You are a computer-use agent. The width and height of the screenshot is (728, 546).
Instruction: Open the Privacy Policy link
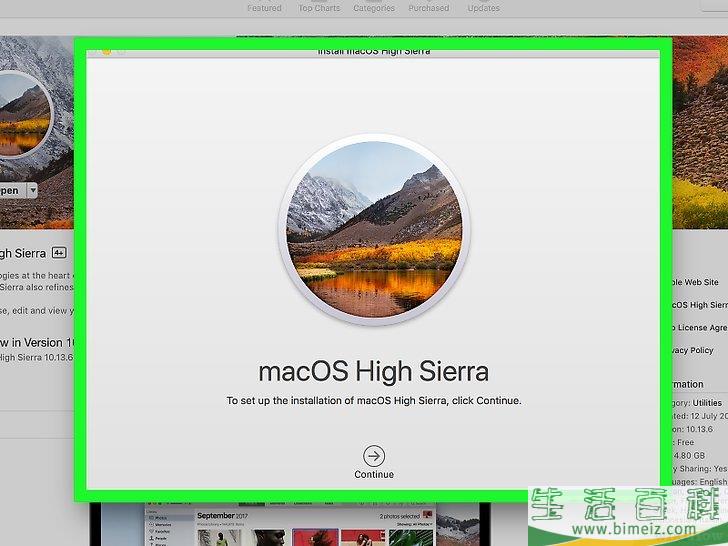tap(693, 350)
